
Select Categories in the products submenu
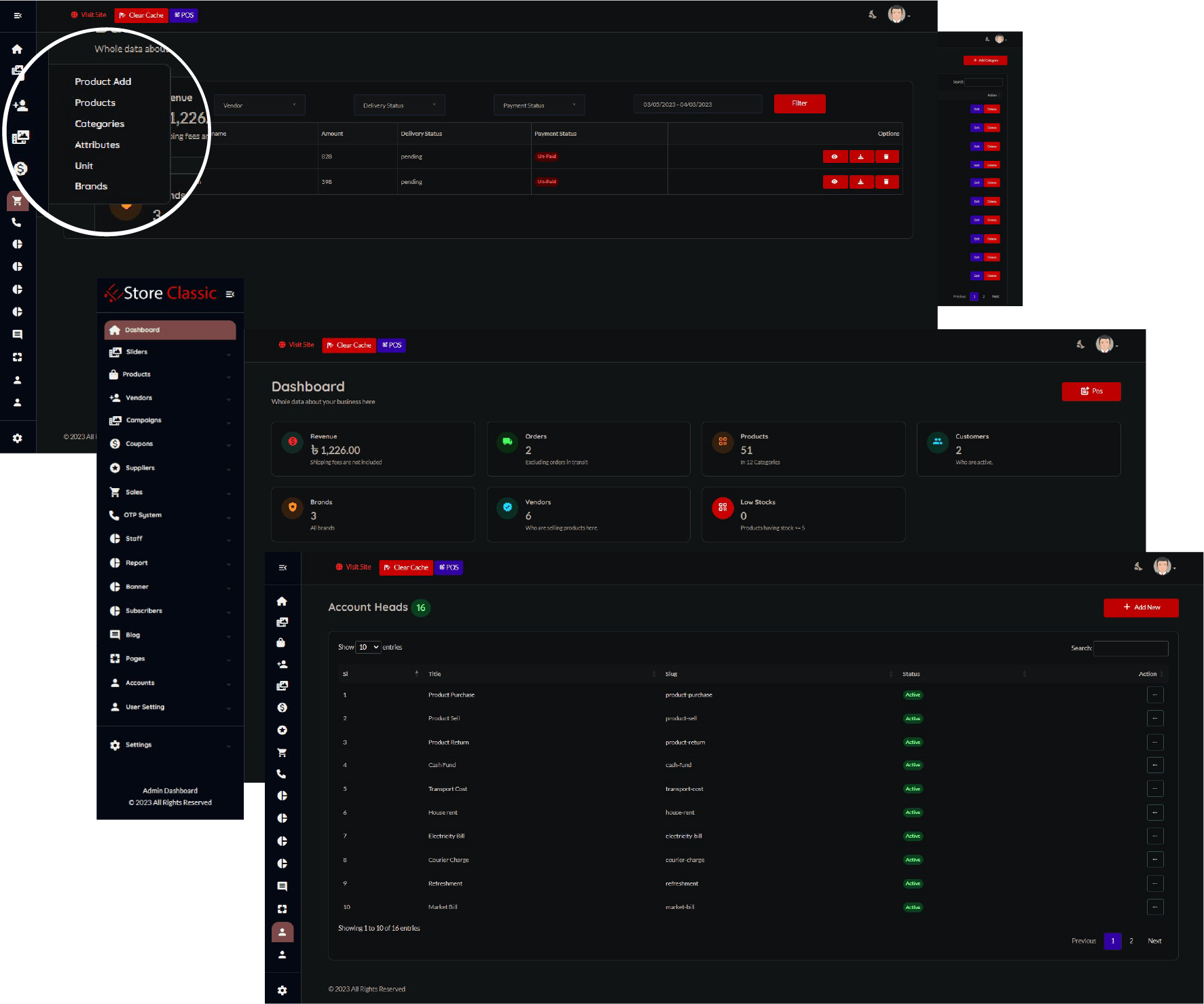[100, 124]
